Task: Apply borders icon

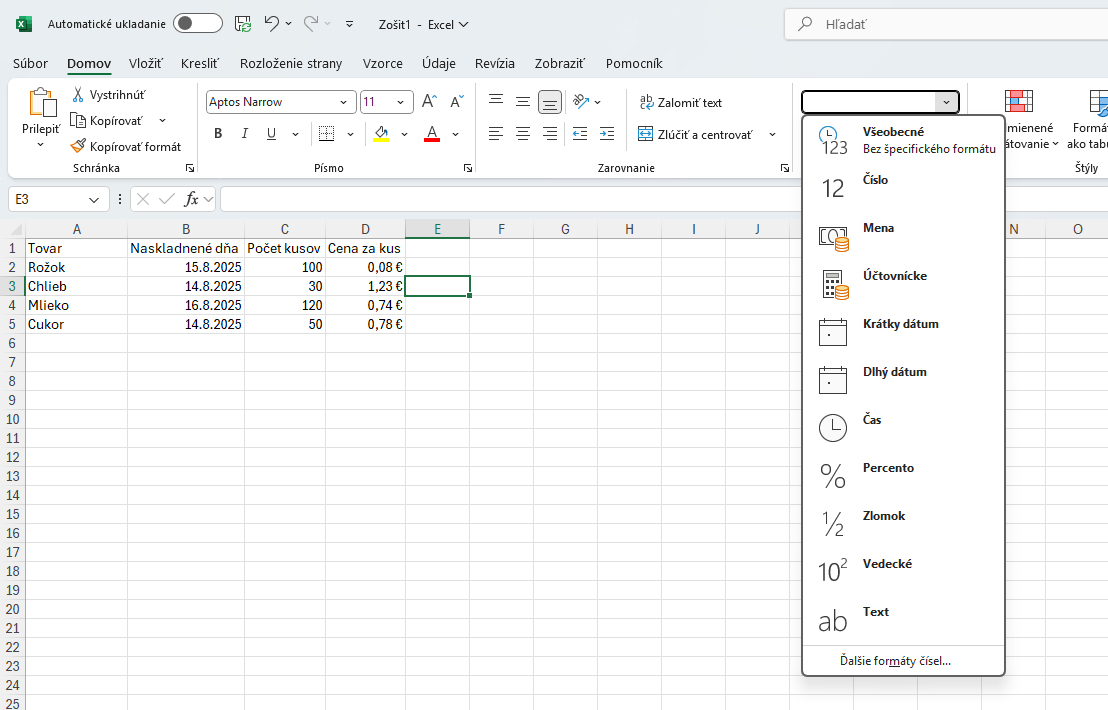Action: [x=326, y=134]
